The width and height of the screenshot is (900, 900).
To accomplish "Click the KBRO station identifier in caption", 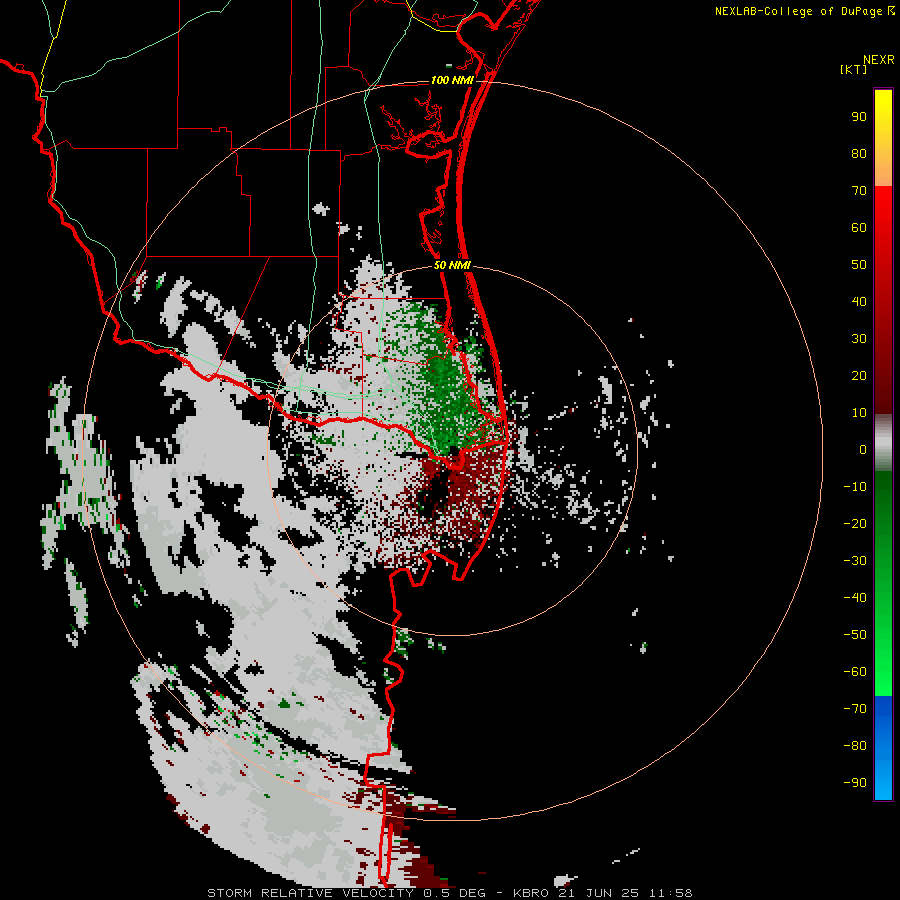I will click(532, 893).
